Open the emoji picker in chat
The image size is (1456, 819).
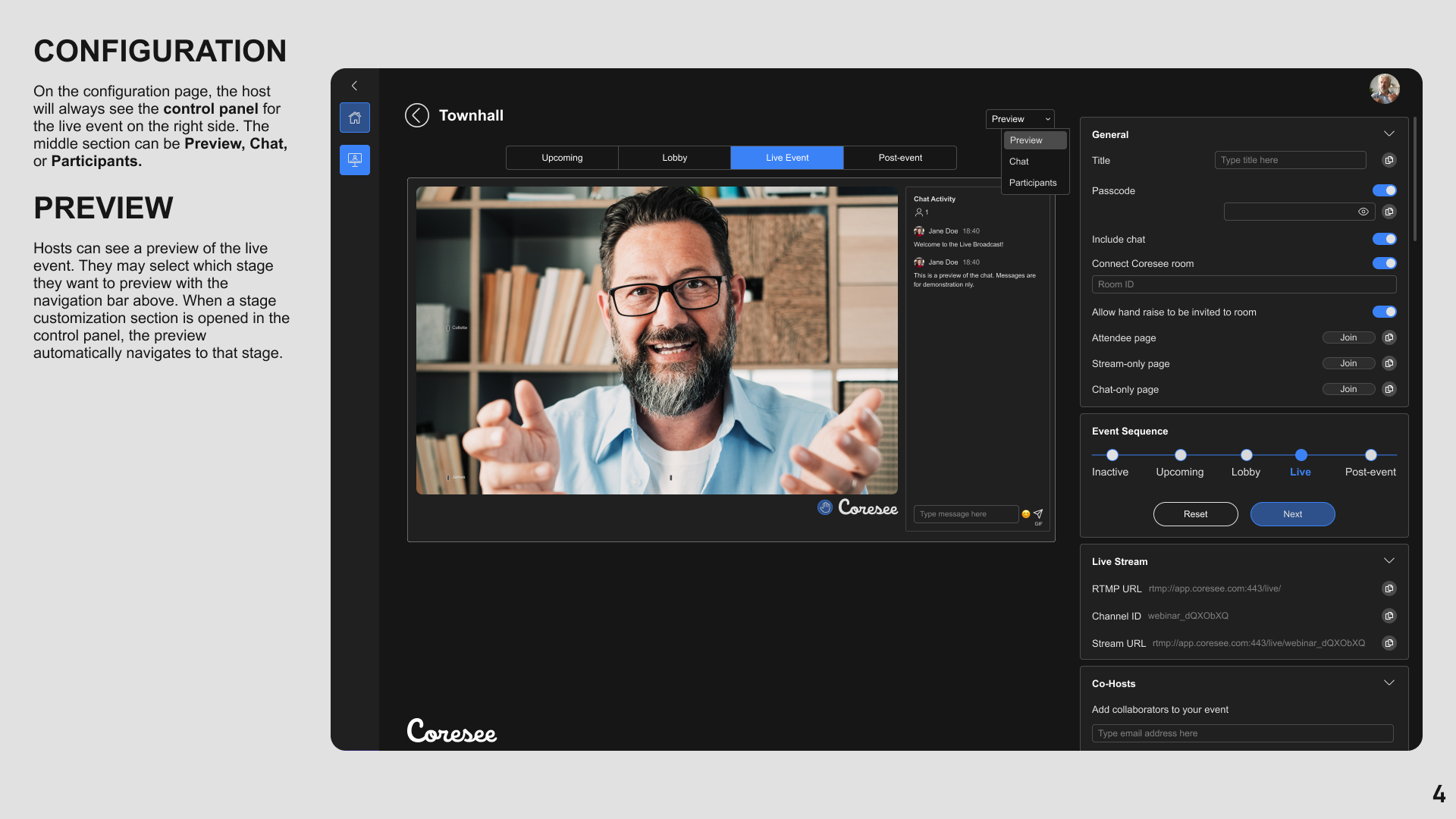(x=1026, y=514)
